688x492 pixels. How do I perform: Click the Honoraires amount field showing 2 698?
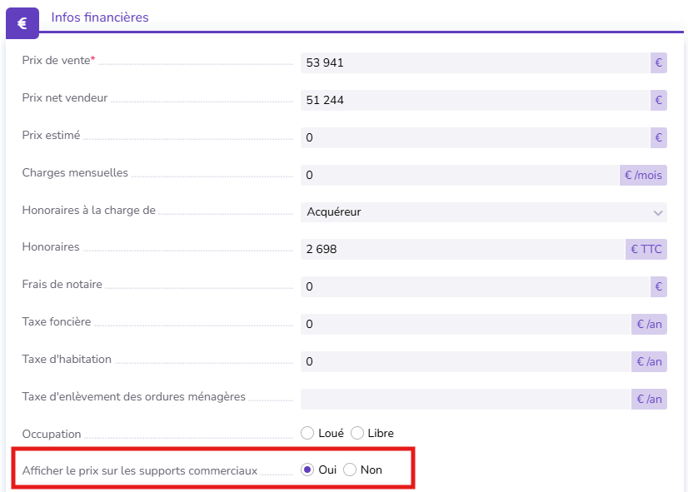pyautogui.click(x=463, y=249)
